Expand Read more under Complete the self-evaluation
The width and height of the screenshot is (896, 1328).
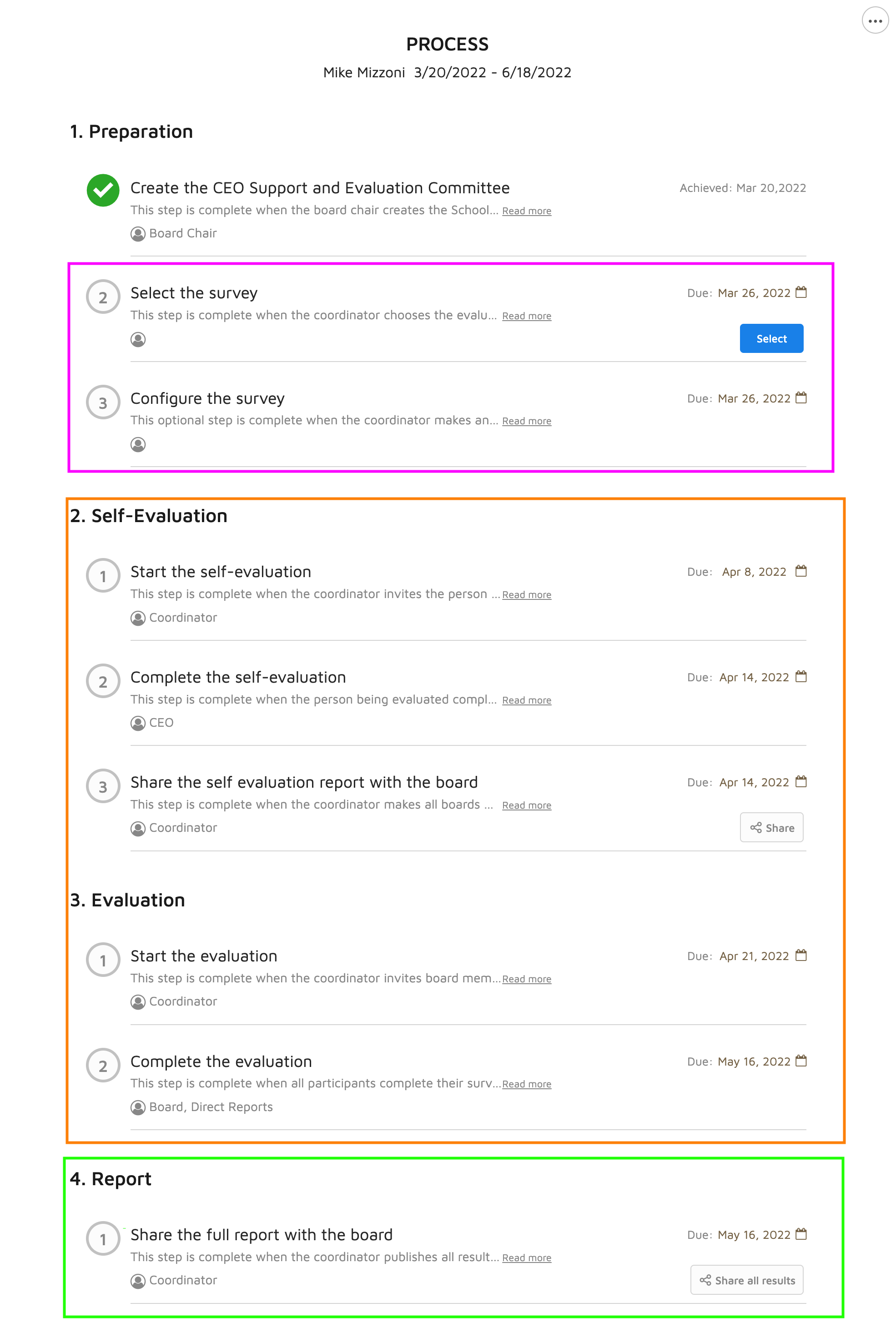pyautogui.click(x=526, y=700)
